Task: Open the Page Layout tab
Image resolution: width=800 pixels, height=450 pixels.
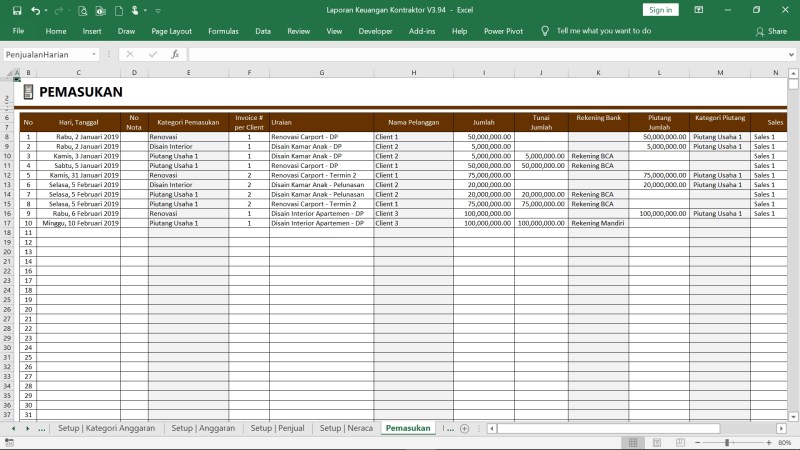Action: coord(171,31)
